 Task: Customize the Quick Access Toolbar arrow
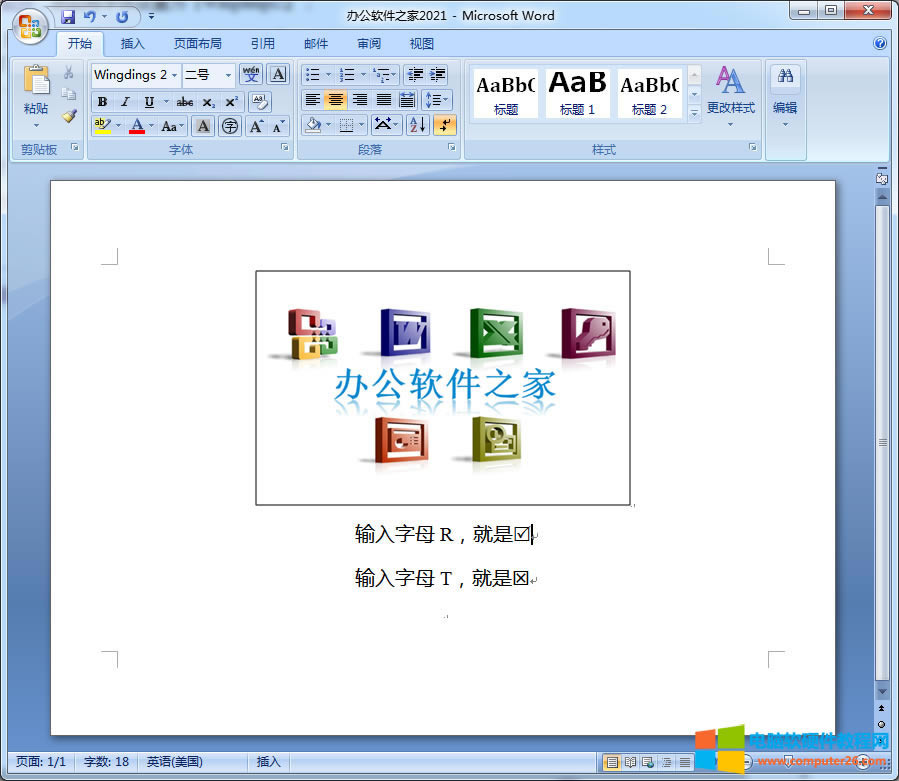(151, 16)
